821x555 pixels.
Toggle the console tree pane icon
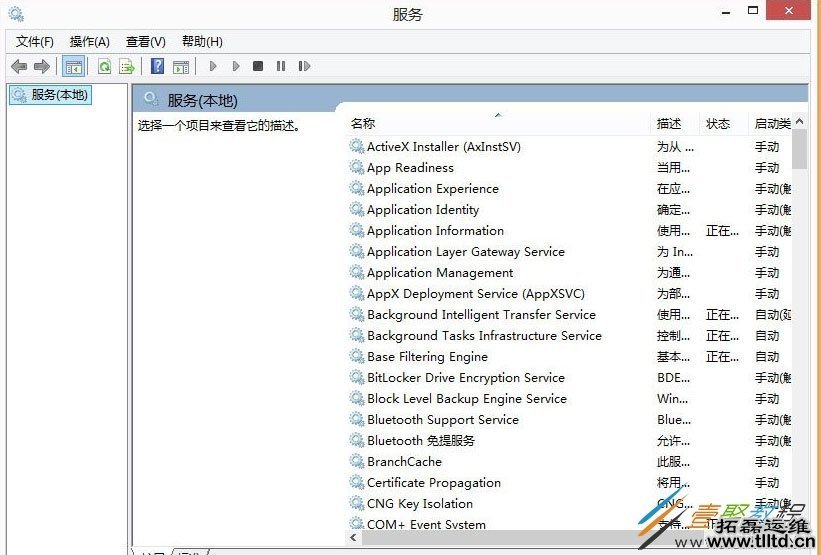point(73,66)
